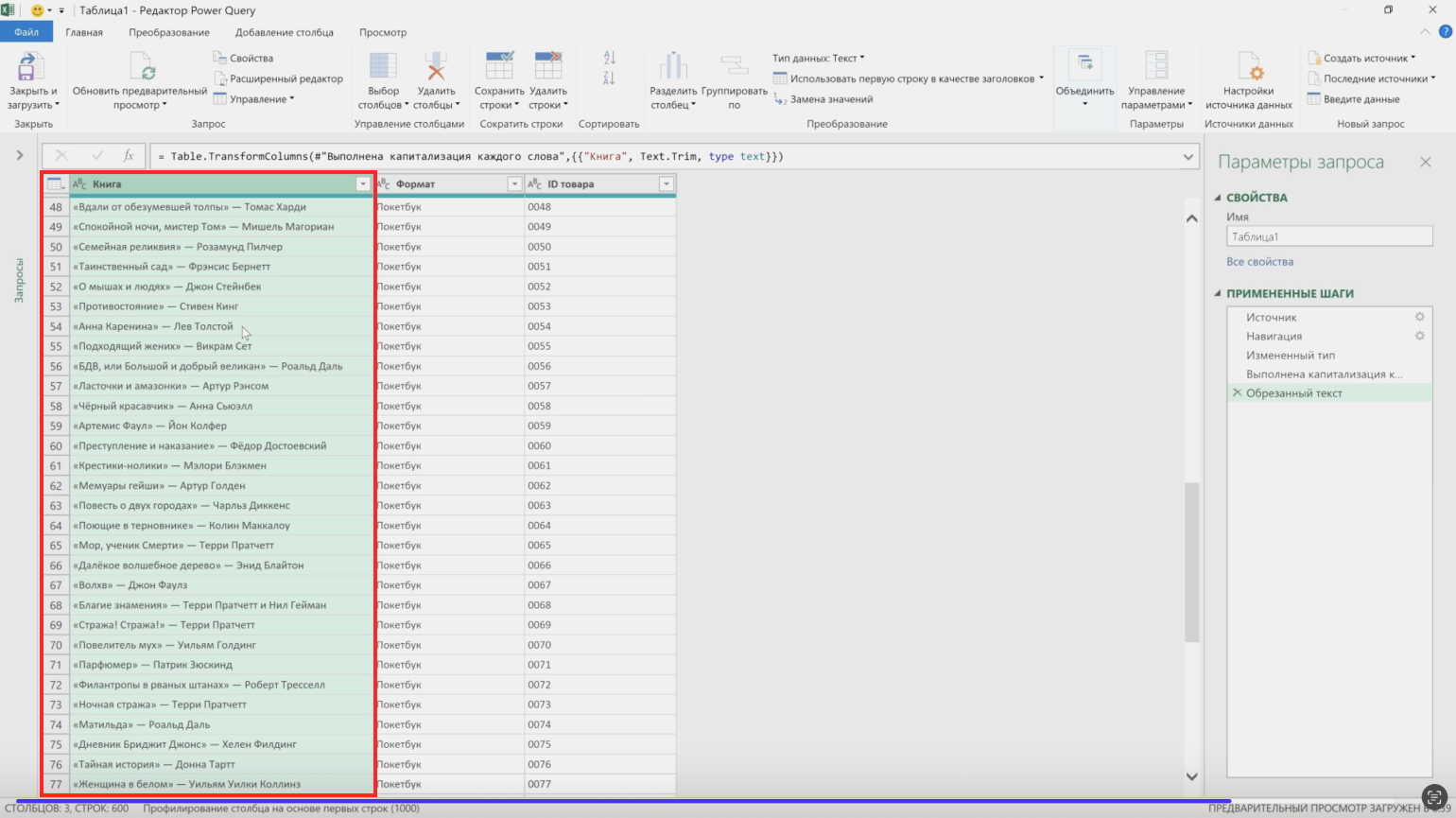Click the query name input field

(1328, 237)
